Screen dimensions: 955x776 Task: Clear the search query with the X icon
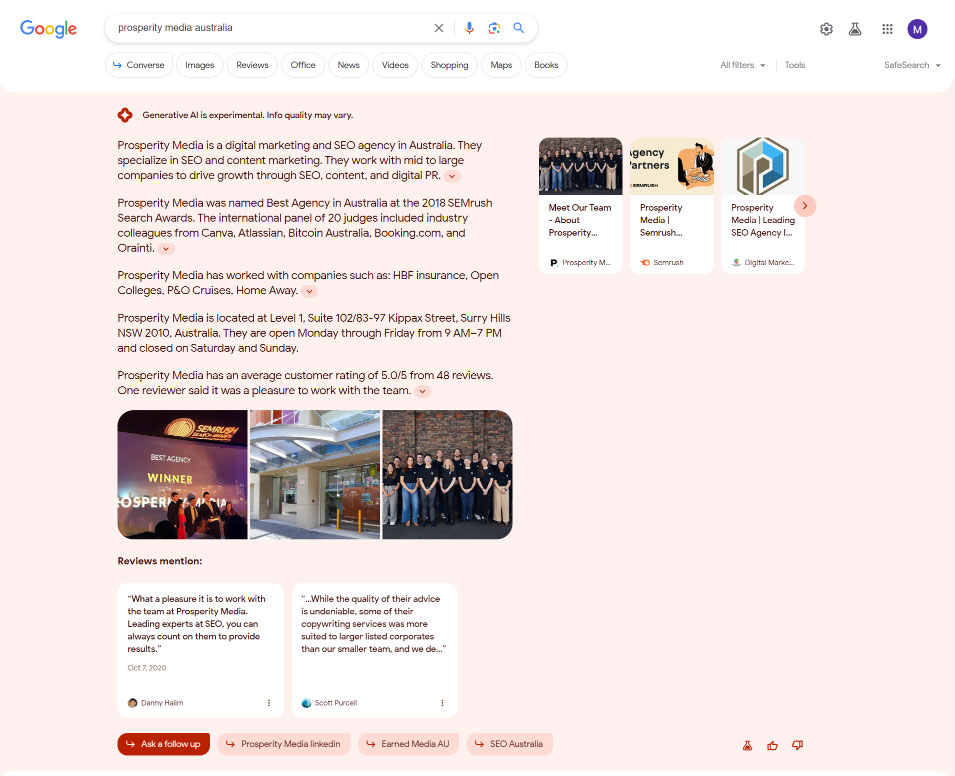[x=439, y=28]
